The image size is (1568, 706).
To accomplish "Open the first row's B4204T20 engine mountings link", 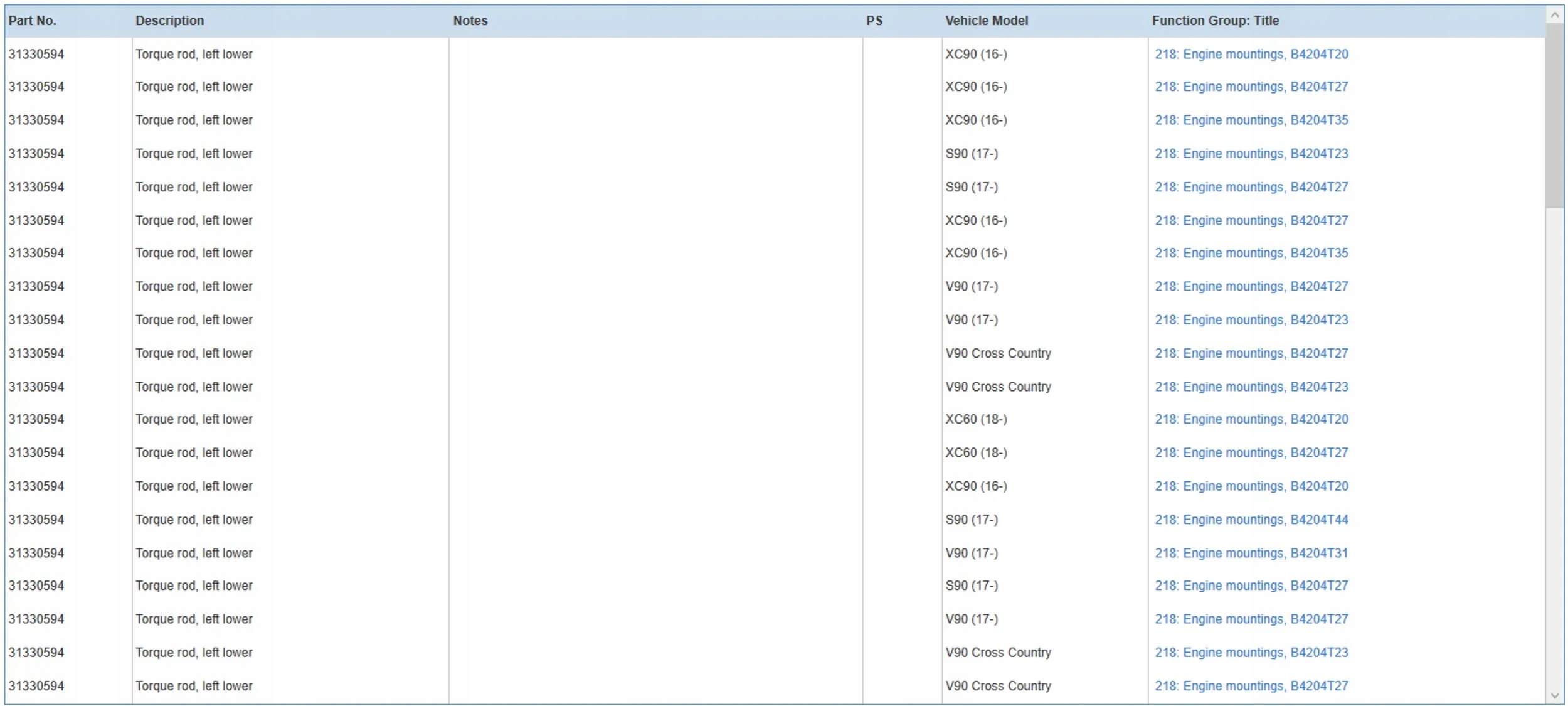I will pyautogui.click(x=1251, y=55).
